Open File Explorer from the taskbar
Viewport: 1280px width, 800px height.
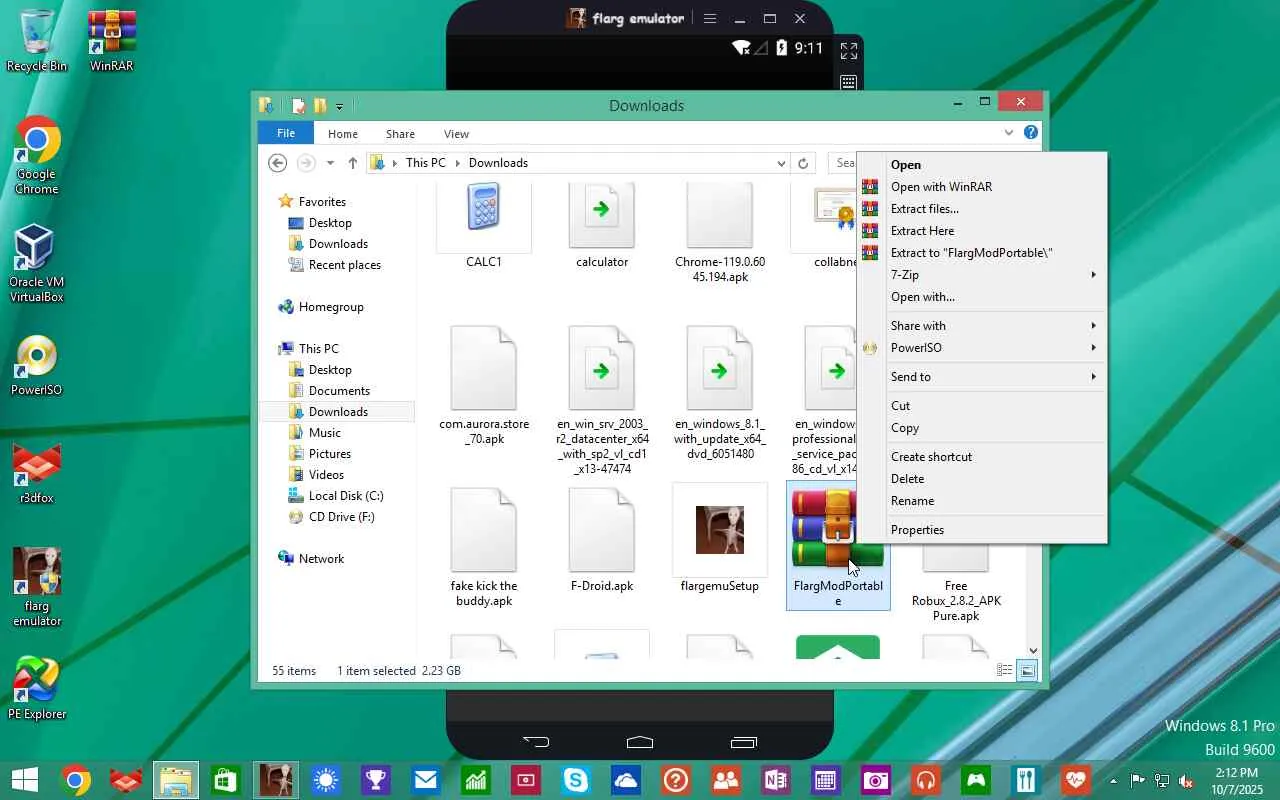click(176, 780)
